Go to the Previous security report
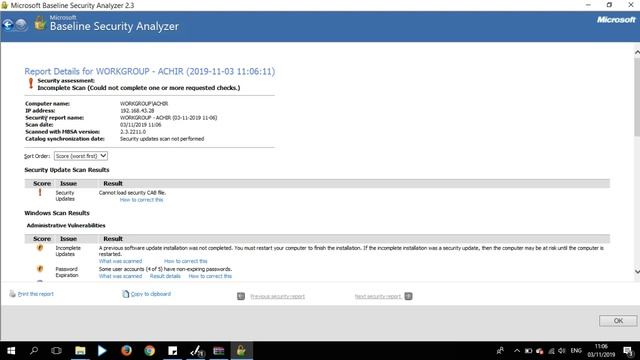 coord(278,296)
